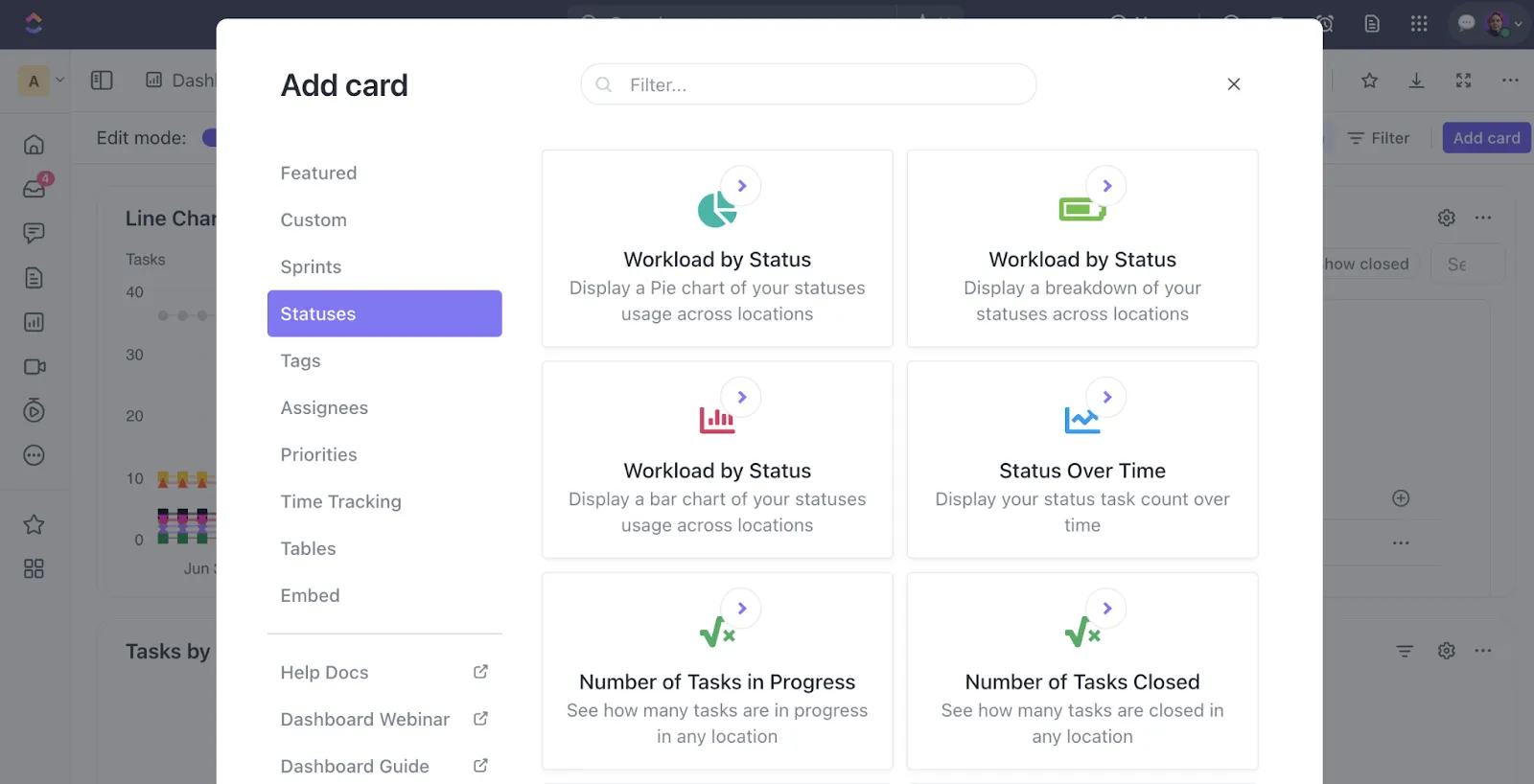The height and width of the screenshot is (784, 1534).
Task: Click the Dashboards chart icon in sidebar
Action: coord(34,322)
